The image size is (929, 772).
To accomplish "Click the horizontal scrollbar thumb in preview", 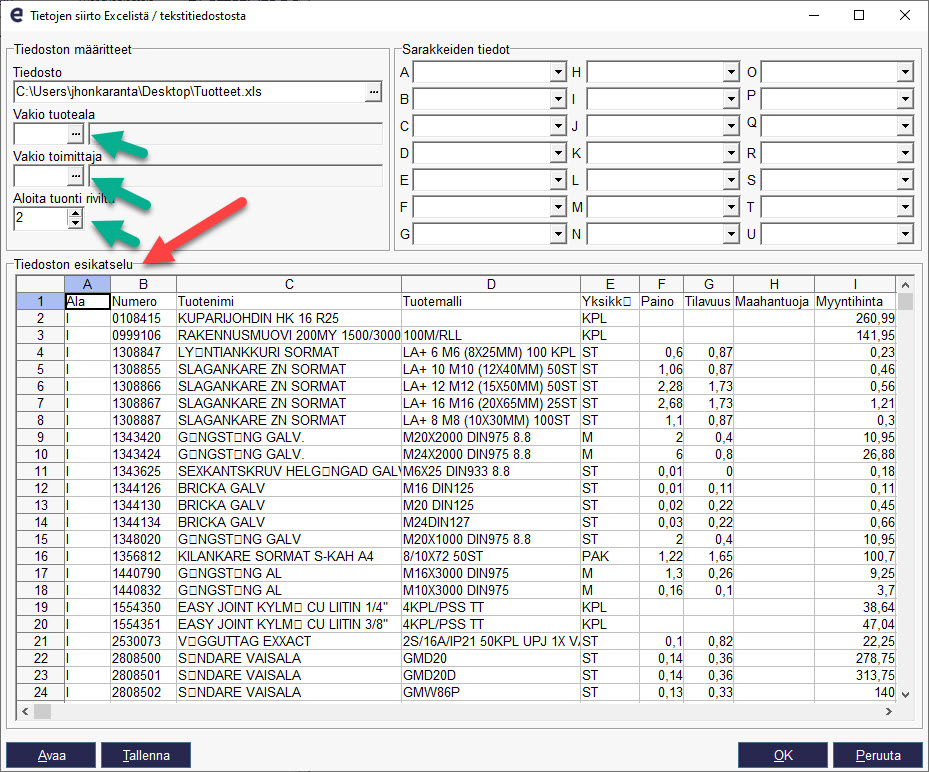I will click(43, 711).
